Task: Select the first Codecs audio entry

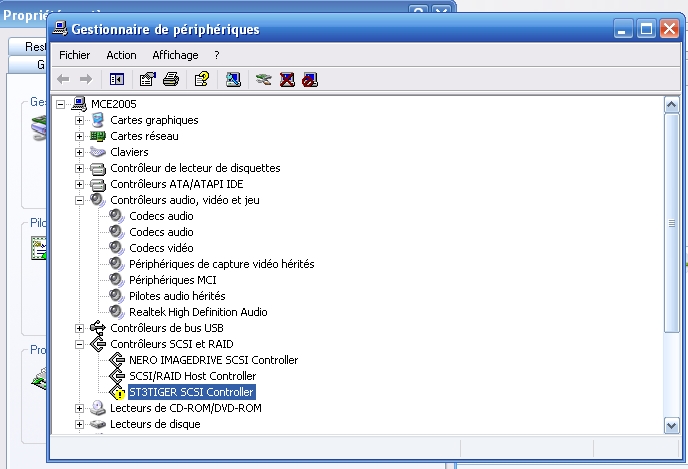Action: [x=161, y=216]
